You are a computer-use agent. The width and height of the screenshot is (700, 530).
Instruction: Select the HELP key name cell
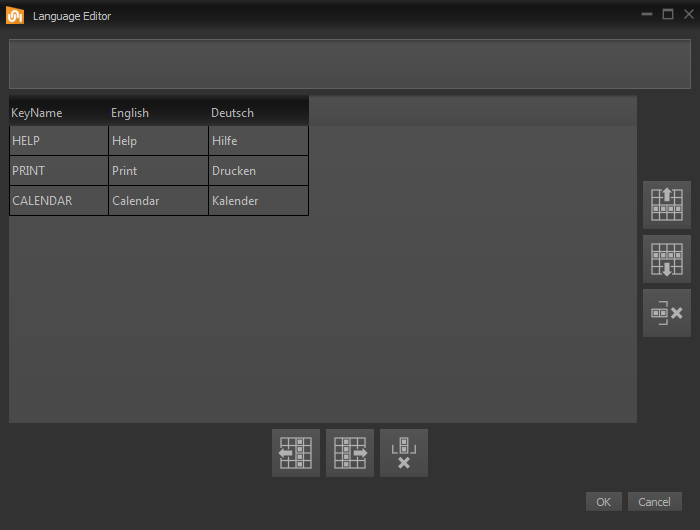coord(58,141)
